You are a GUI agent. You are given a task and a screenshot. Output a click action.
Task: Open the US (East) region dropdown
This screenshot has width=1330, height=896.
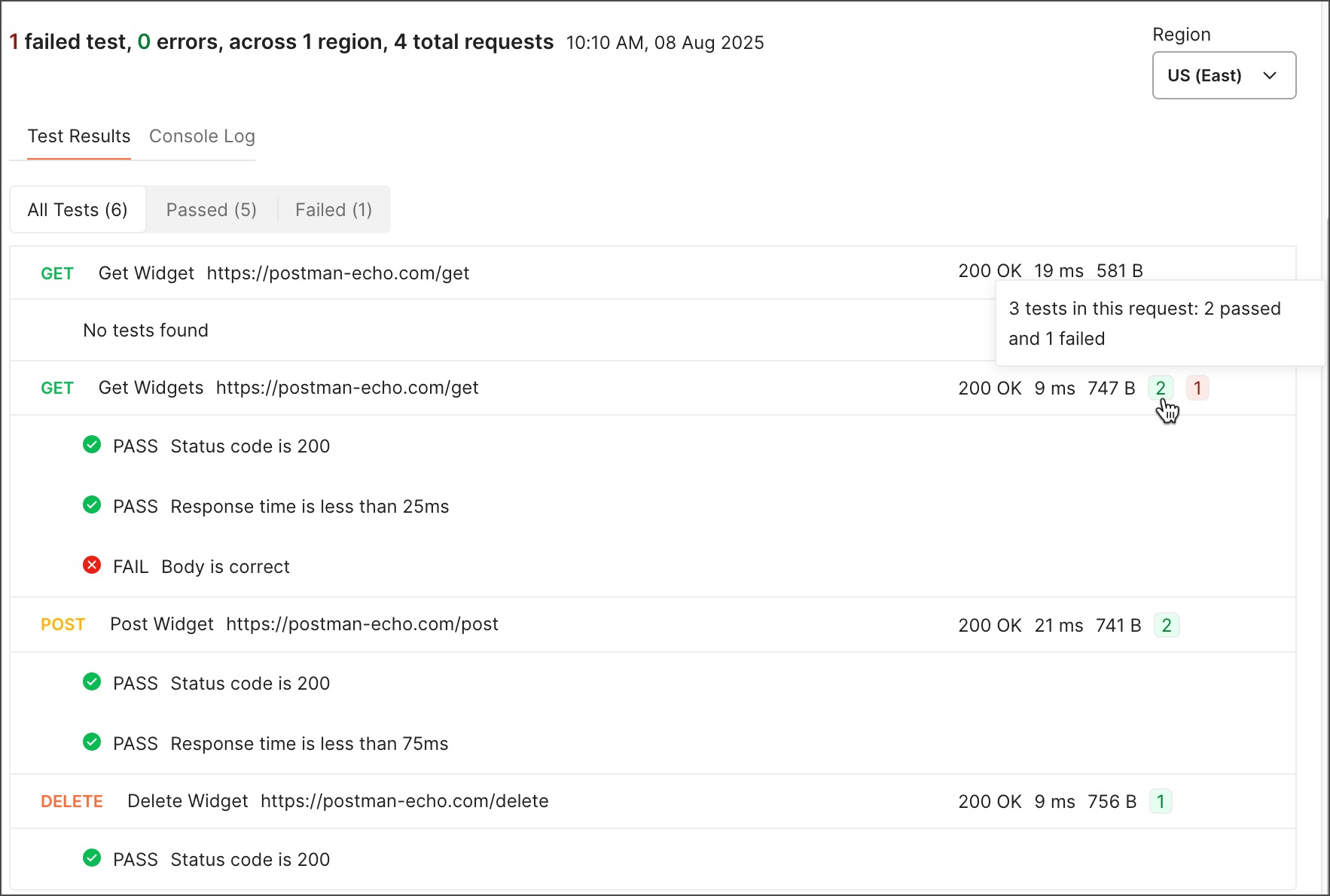coord(1224,75)
